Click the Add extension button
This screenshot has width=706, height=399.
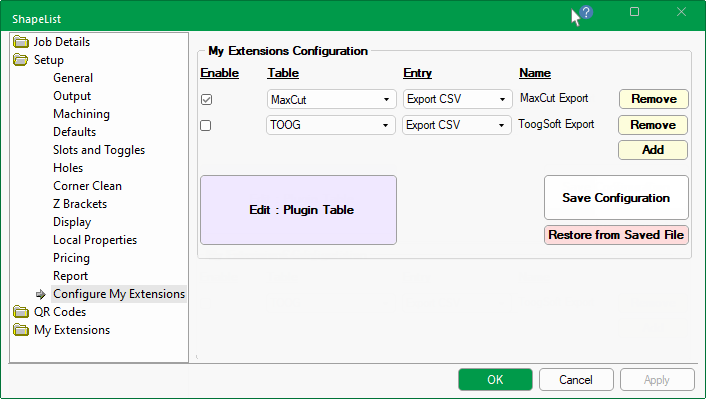[653, 150]
